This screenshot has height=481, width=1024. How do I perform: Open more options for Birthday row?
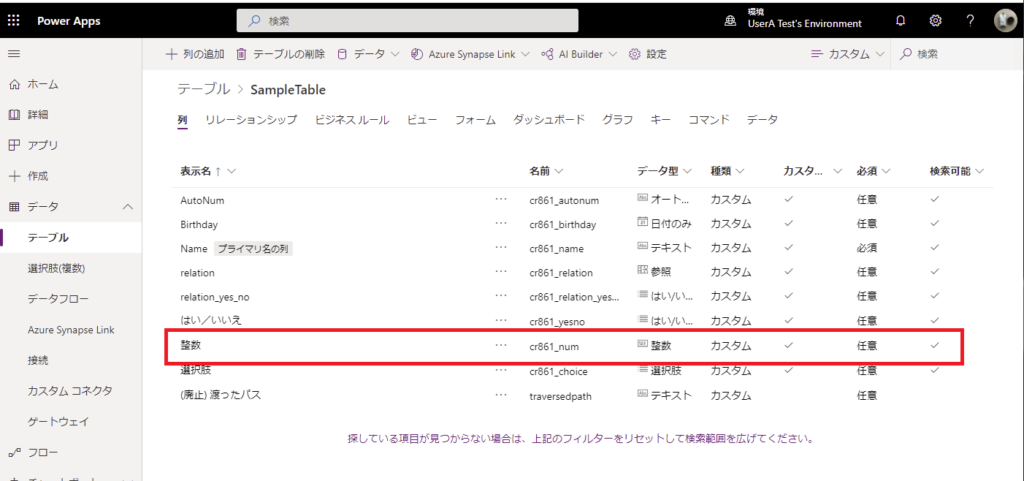coord(501,224)
